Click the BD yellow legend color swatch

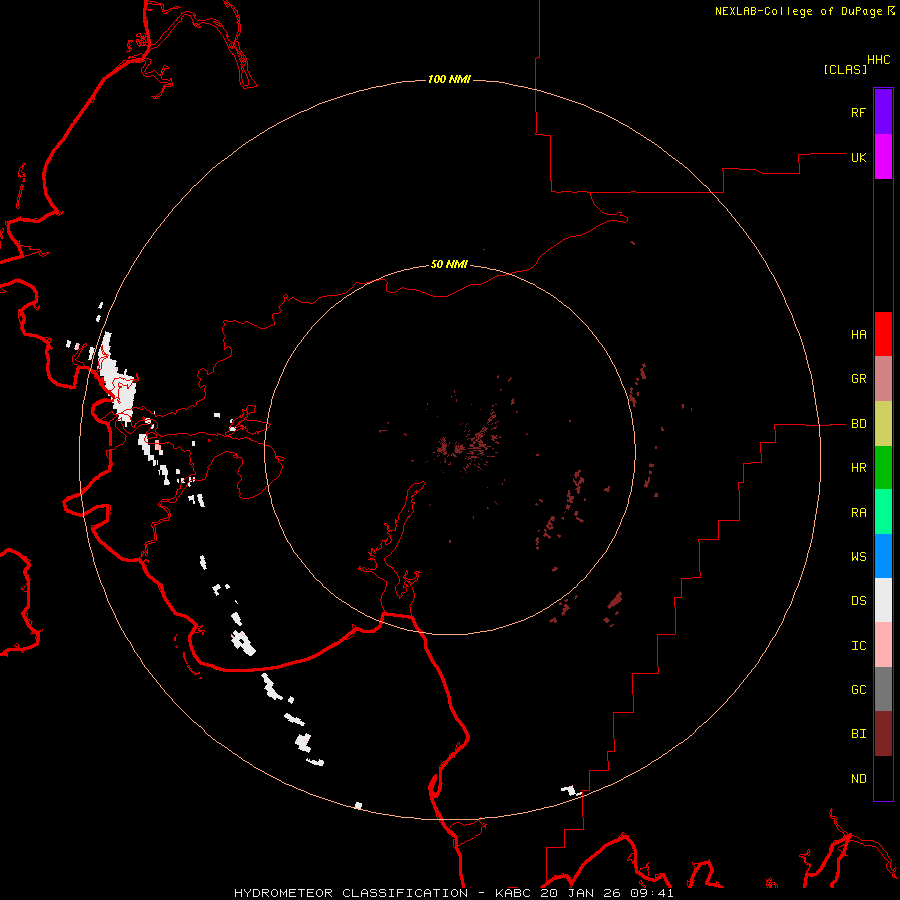point(883,424)
